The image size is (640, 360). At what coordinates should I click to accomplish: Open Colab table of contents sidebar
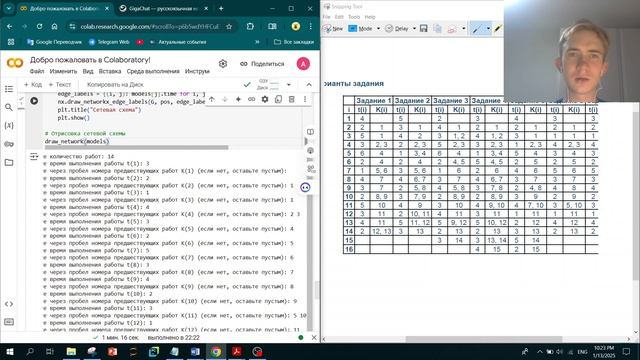coord(9,89)
